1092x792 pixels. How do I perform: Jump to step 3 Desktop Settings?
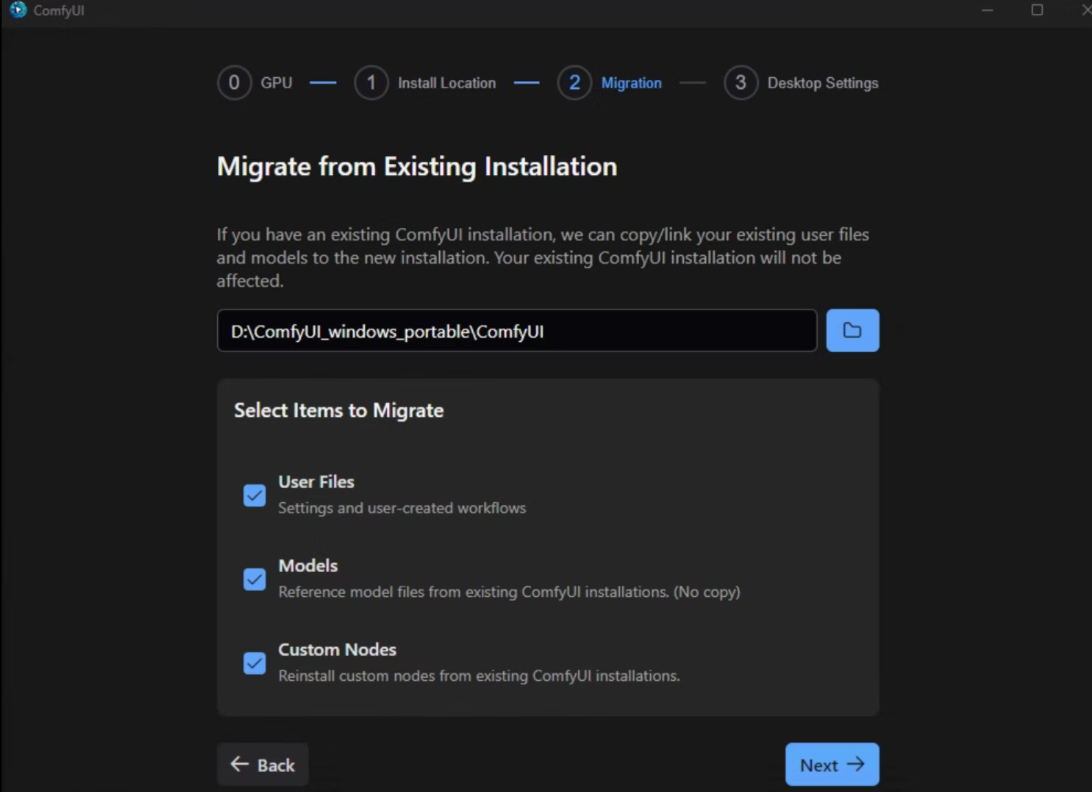(801, 83)
